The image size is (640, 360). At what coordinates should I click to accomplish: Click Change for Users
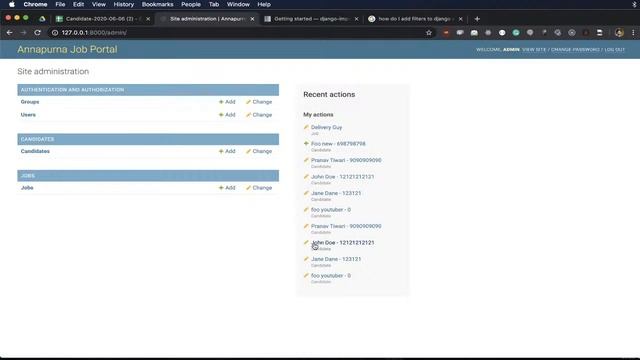(259, 115)
